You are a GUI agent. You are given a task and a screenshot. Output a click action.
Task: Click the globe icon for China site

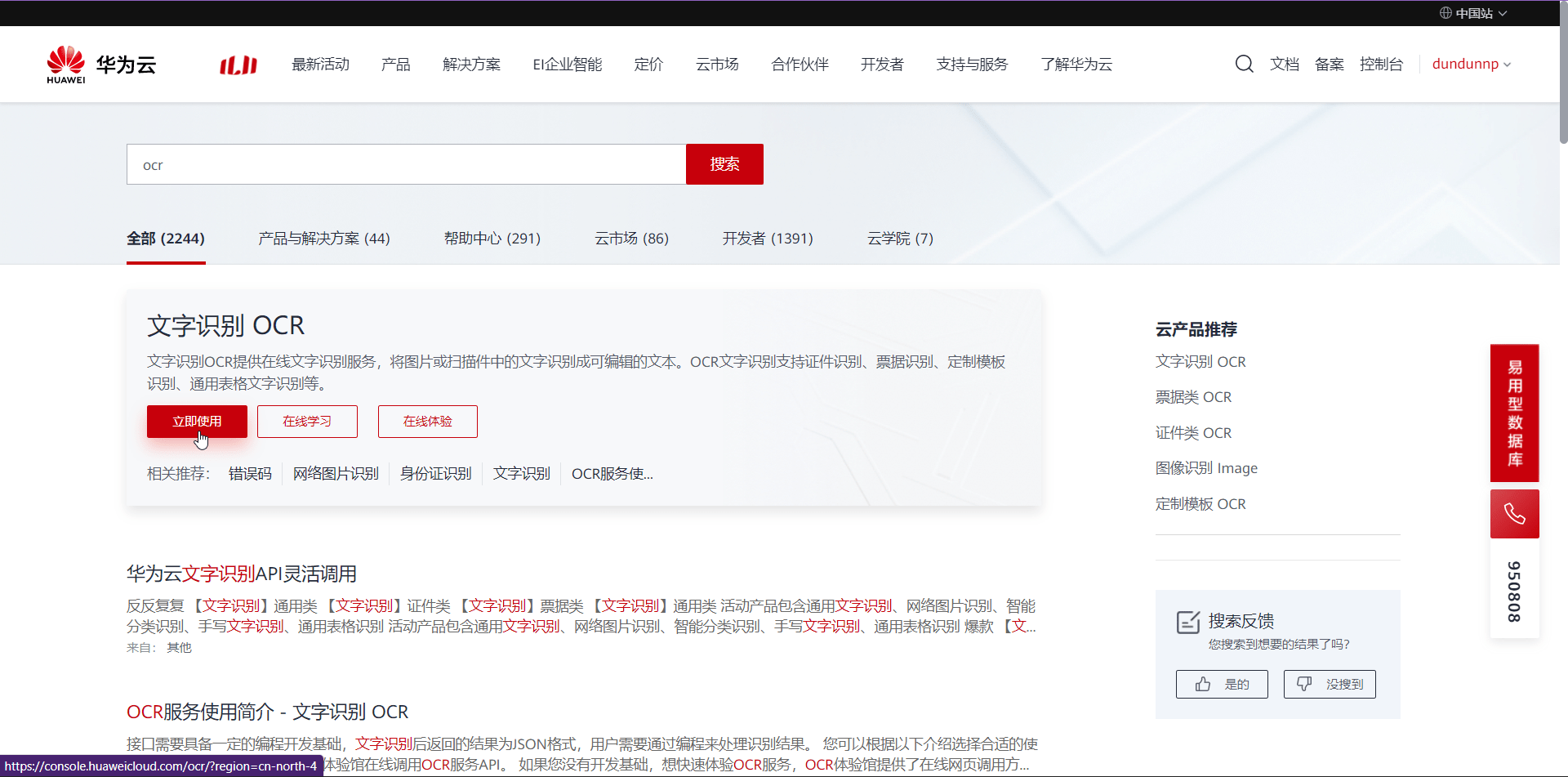click(1445, 13)
